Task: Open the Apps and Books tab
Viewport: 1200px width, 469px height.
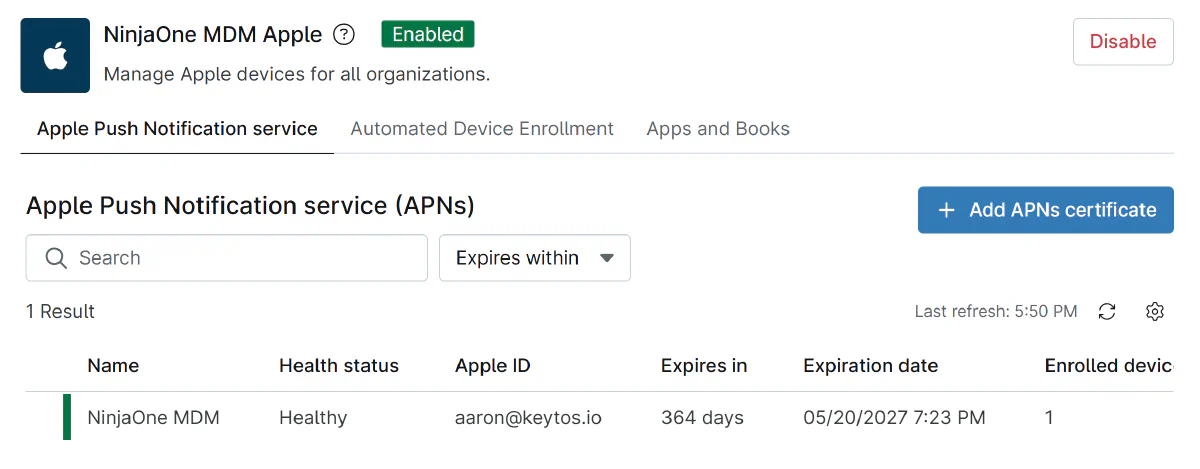Action: tap(718, 129)
